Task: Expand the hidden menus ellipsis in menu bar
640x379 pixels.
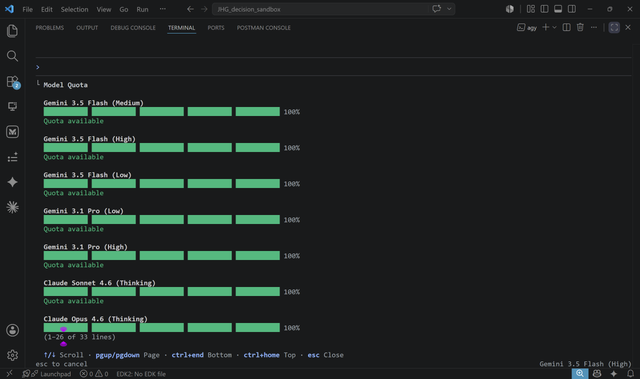Action: tap(162, 9)
